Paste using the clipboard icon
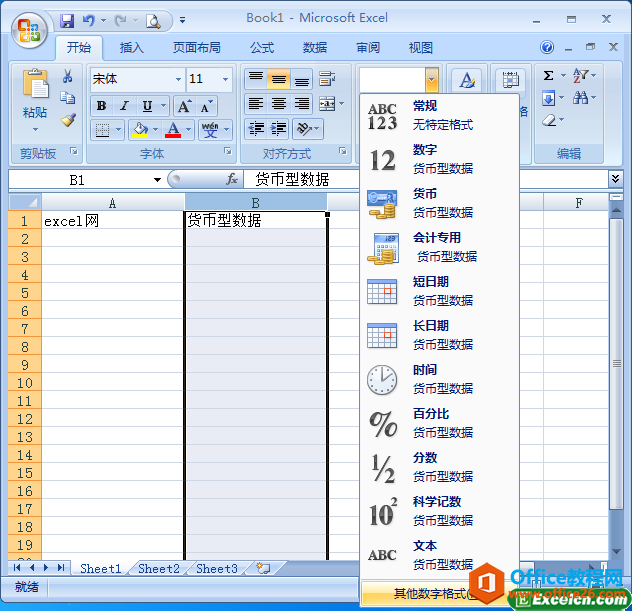This screenshot has height=611, width=632. click(x=35, y=83)
